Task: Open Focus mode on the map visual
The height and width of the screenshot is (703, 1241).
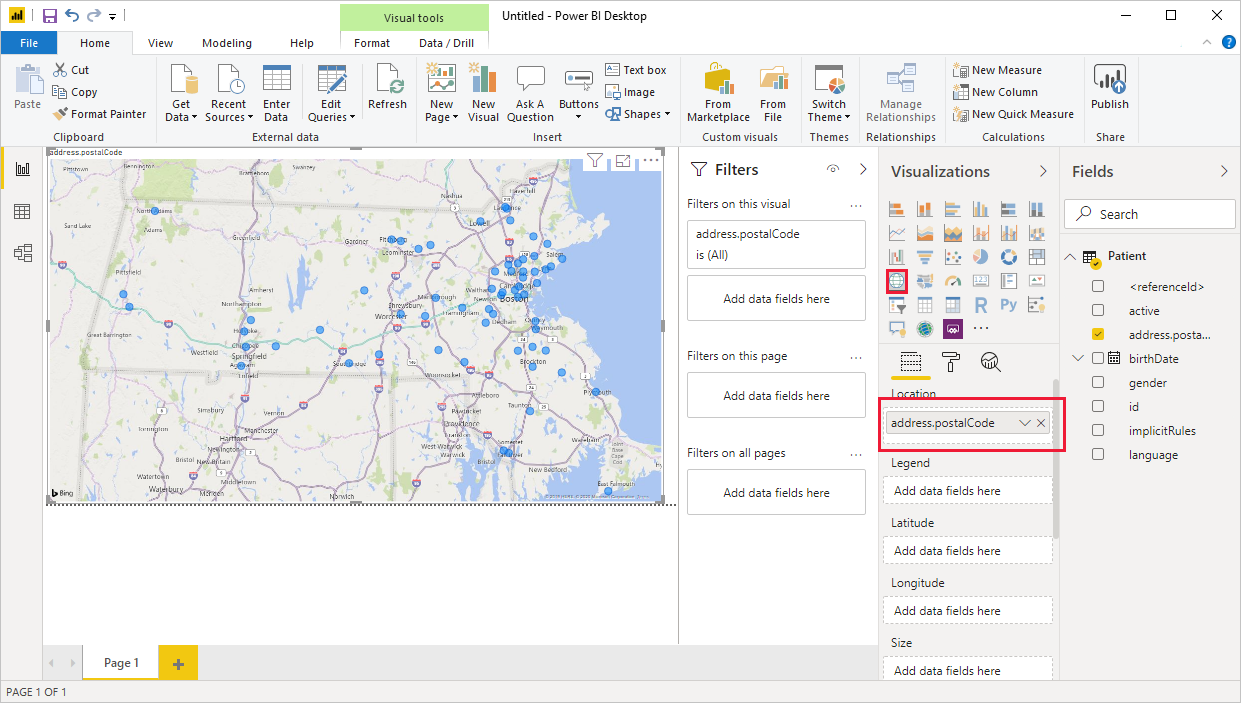Action: pos(623,160)
